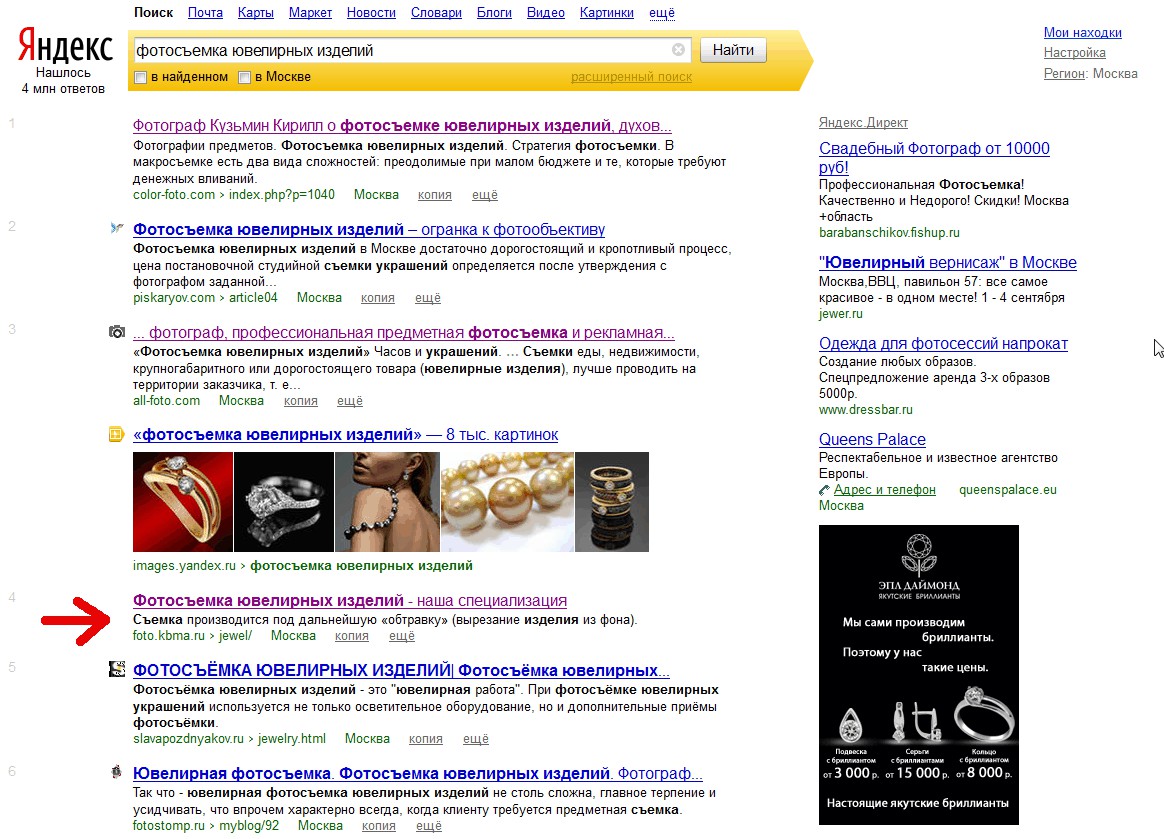Tick the "в Москве" checkbox

(x=244, y=77)
